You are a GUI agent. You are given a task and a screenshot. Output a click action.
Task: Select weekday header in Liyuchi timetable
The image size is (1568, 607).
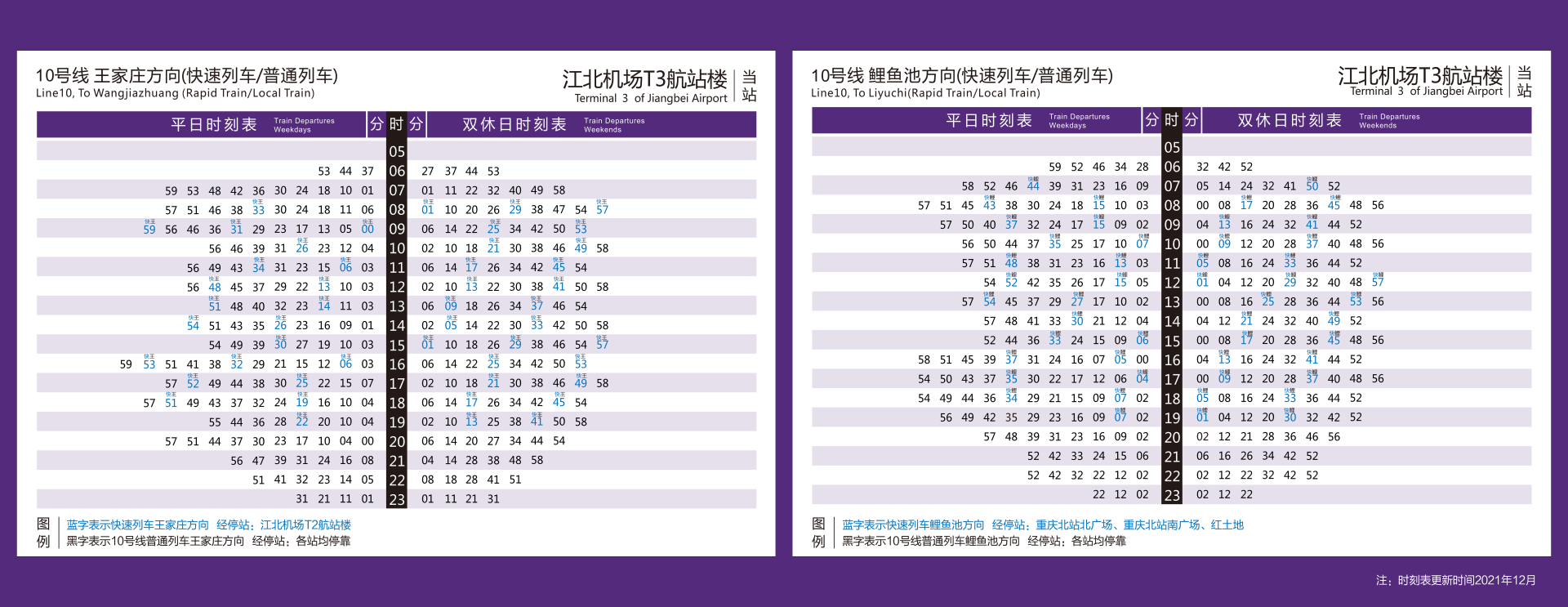point(989,121)
